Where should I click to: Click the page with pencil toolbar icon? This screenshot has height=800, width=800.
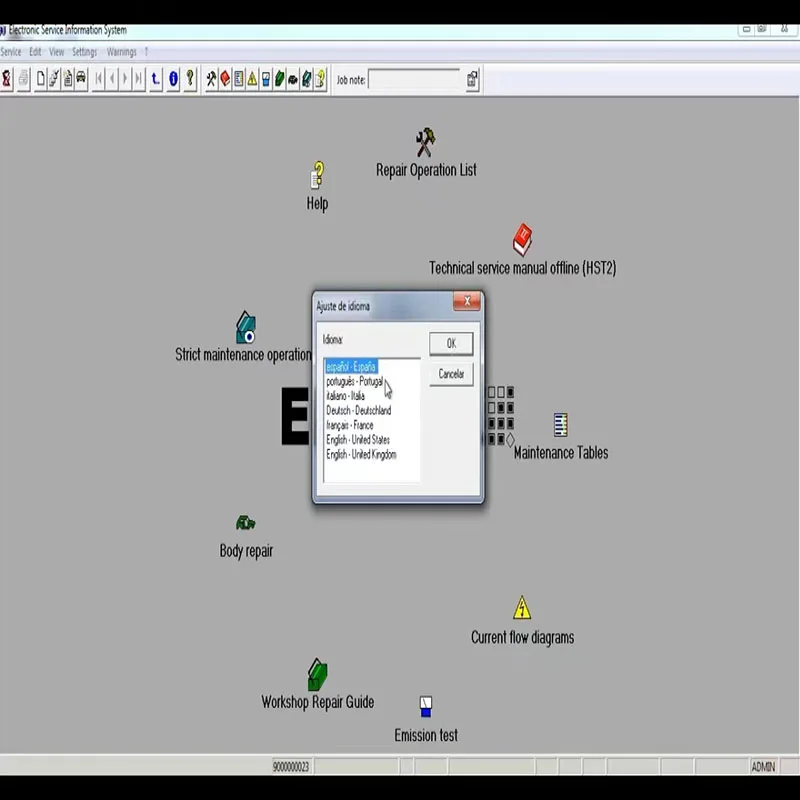(54, 79)
